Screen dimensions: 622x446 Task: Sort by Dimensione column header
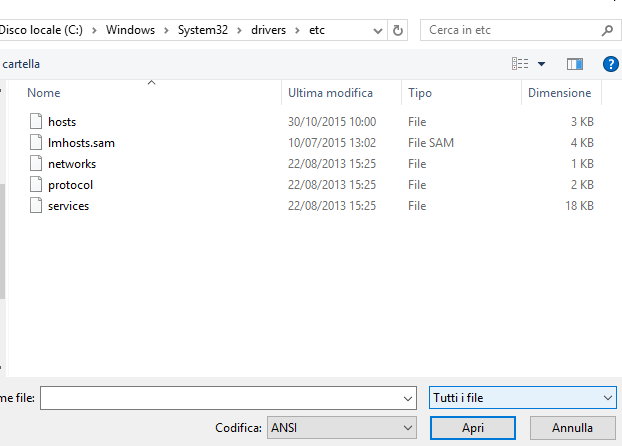click(559, 93)
